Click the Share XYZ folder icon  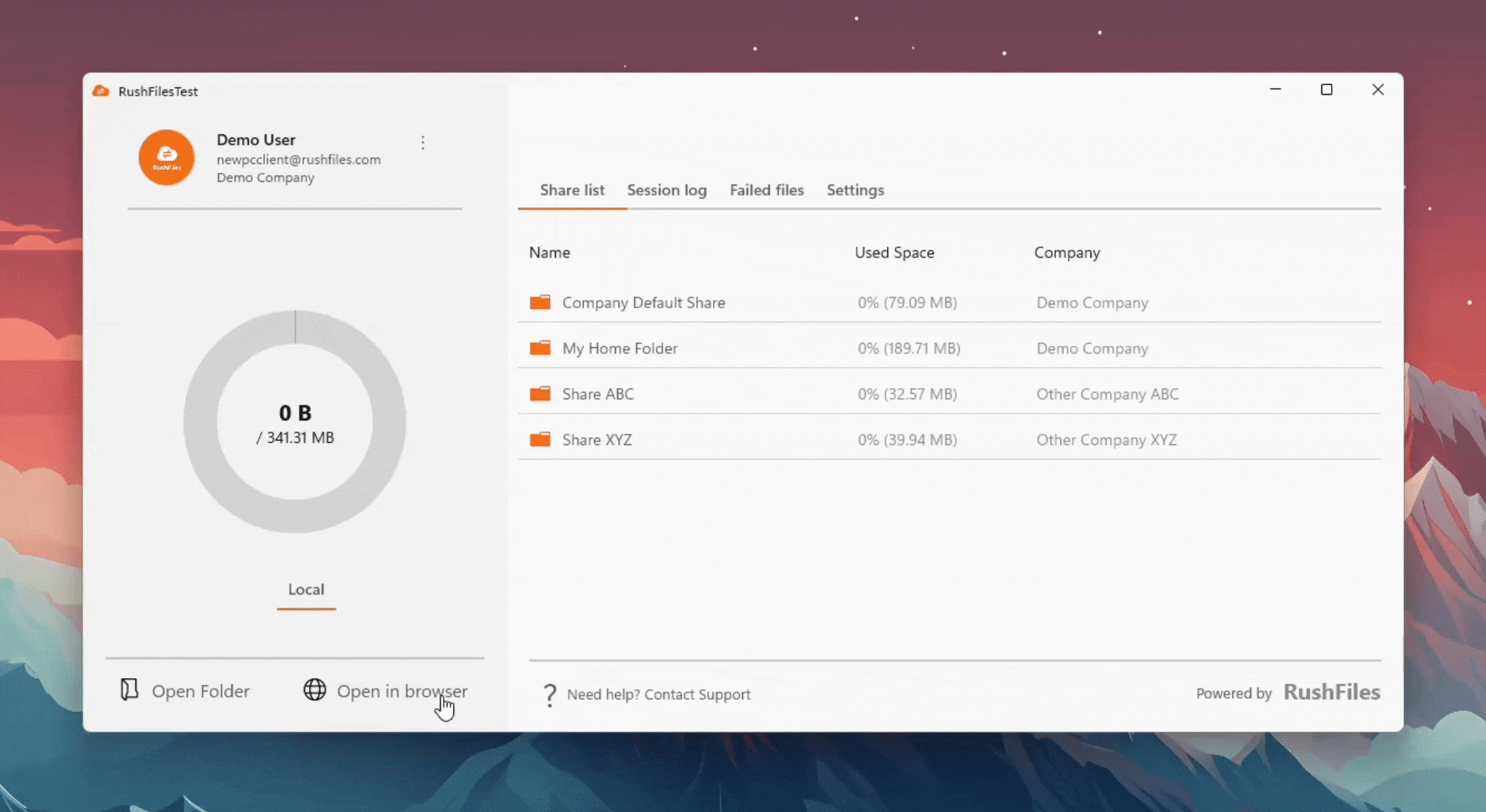[540, 440]
